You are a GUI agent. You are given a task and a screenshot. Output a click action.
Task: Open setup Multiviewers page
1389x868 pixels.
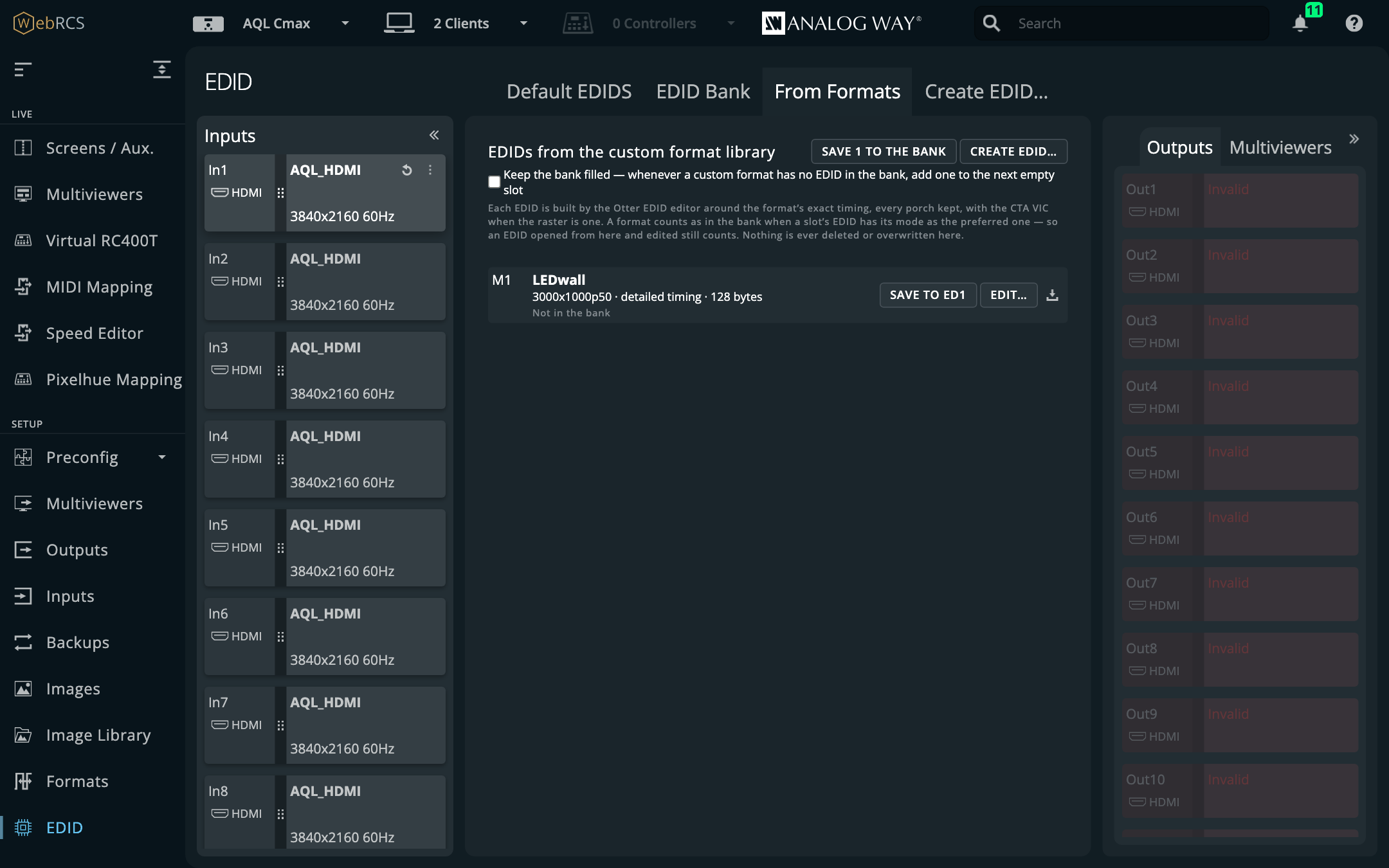[x=93, y=503]
